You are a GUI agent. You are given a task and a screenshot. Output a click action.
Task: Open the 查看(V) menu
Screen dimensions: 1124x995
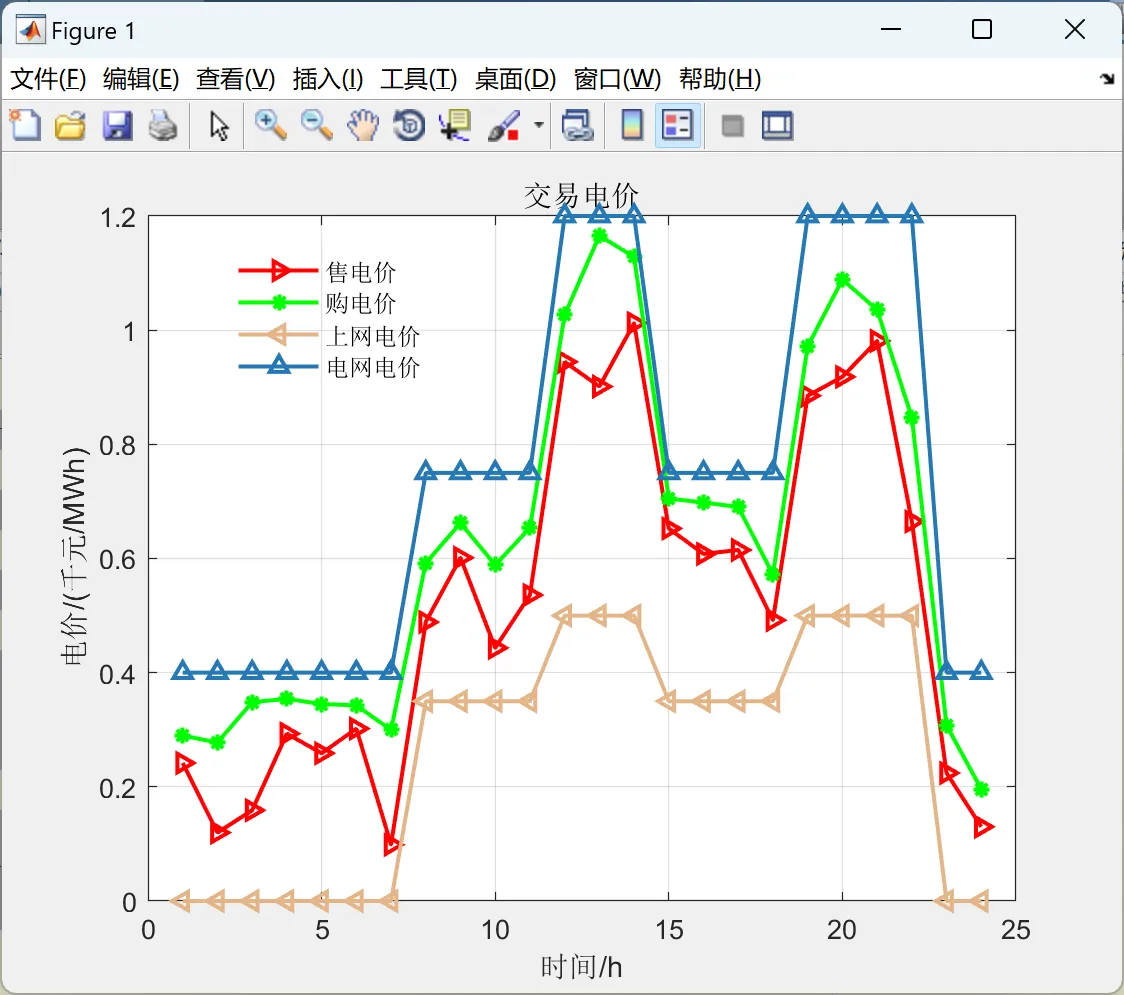click(236, 79)
